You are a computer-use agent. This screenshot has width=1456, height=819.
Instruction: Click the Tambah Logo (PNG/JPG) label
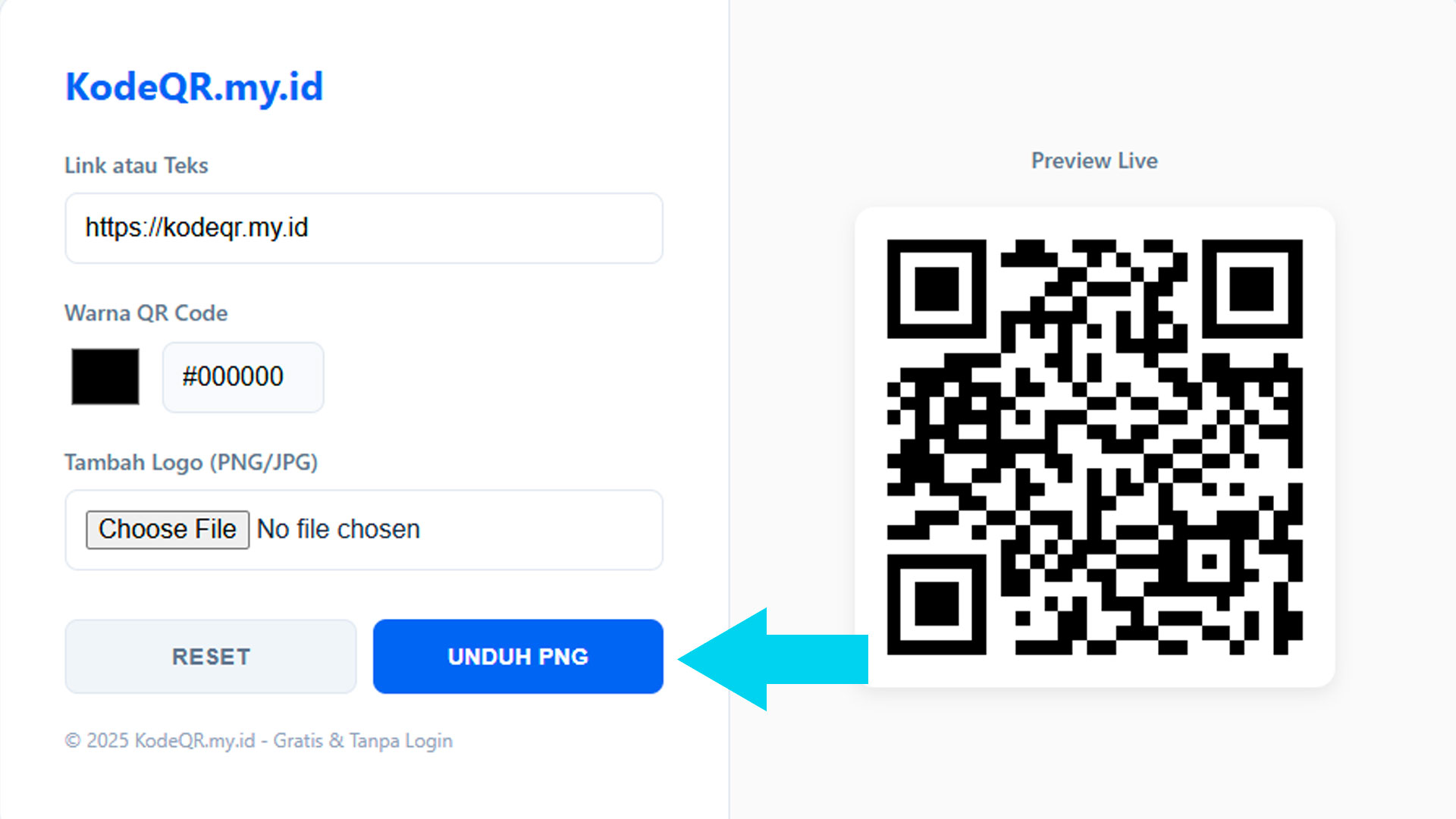[x=191, y=463]
